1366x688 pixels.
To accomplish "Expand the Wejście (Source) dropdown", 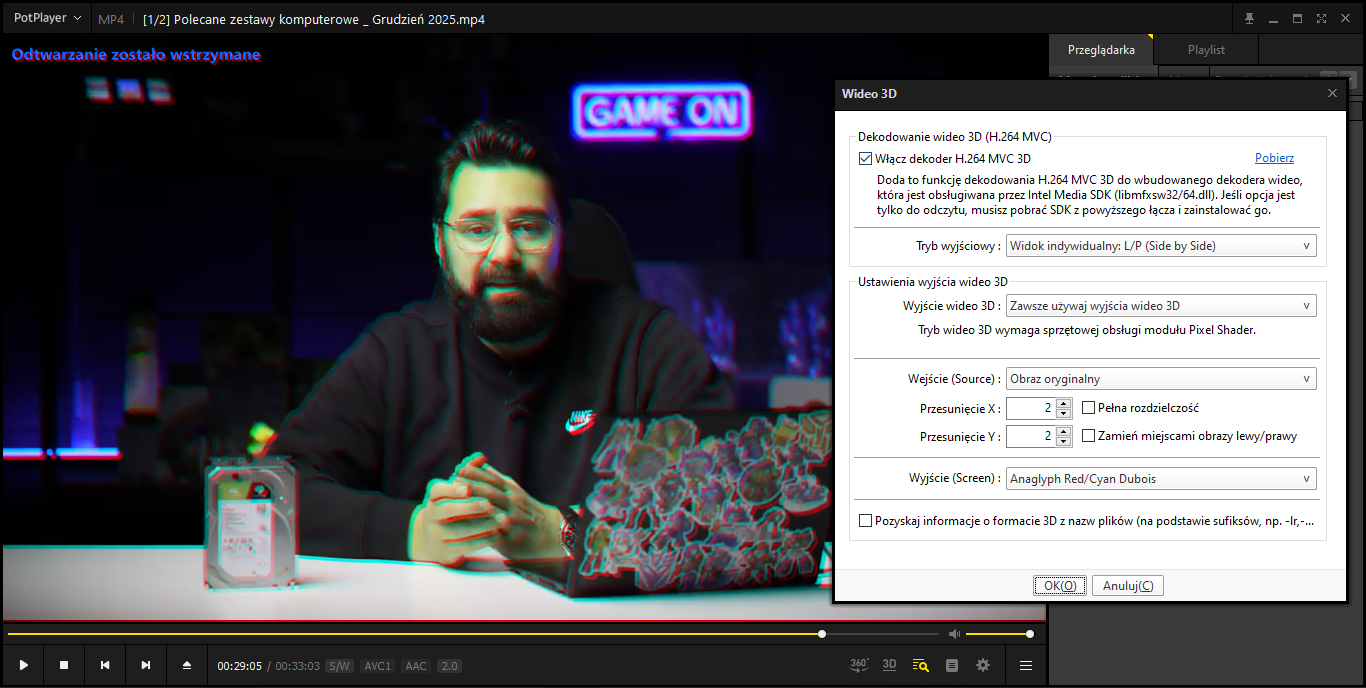I will coord(1161,379).
